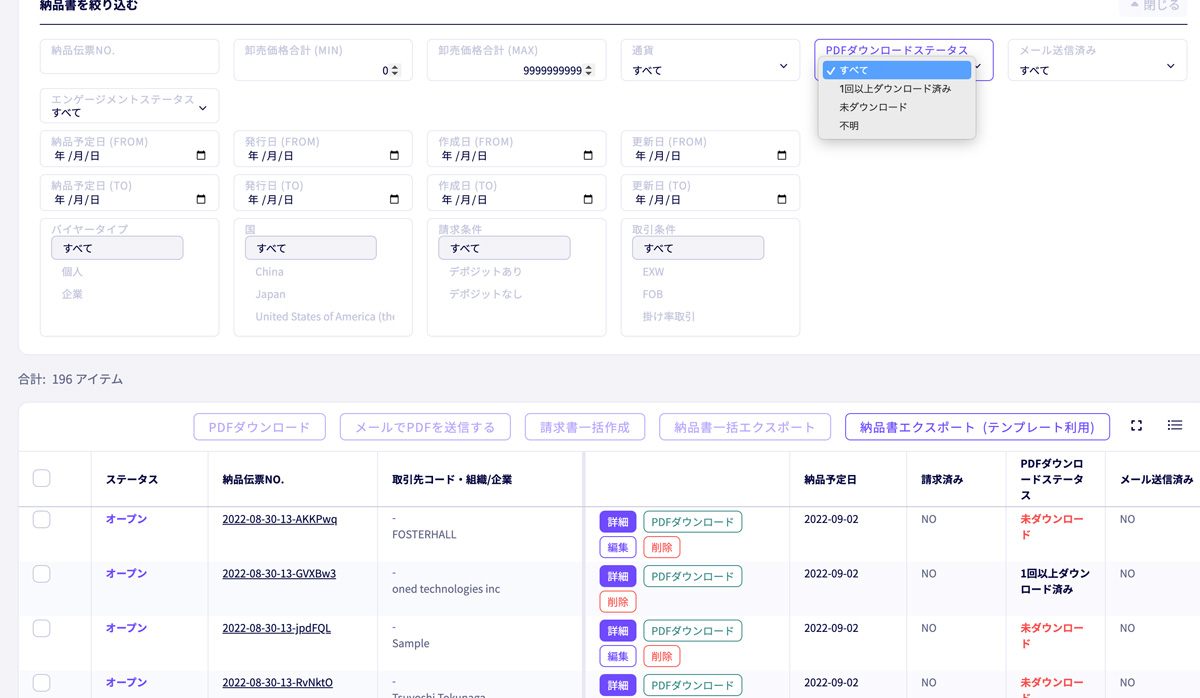Open calendar picker for 作成日 (FROM)
1200x698 pixels.
tap(588, 156)
